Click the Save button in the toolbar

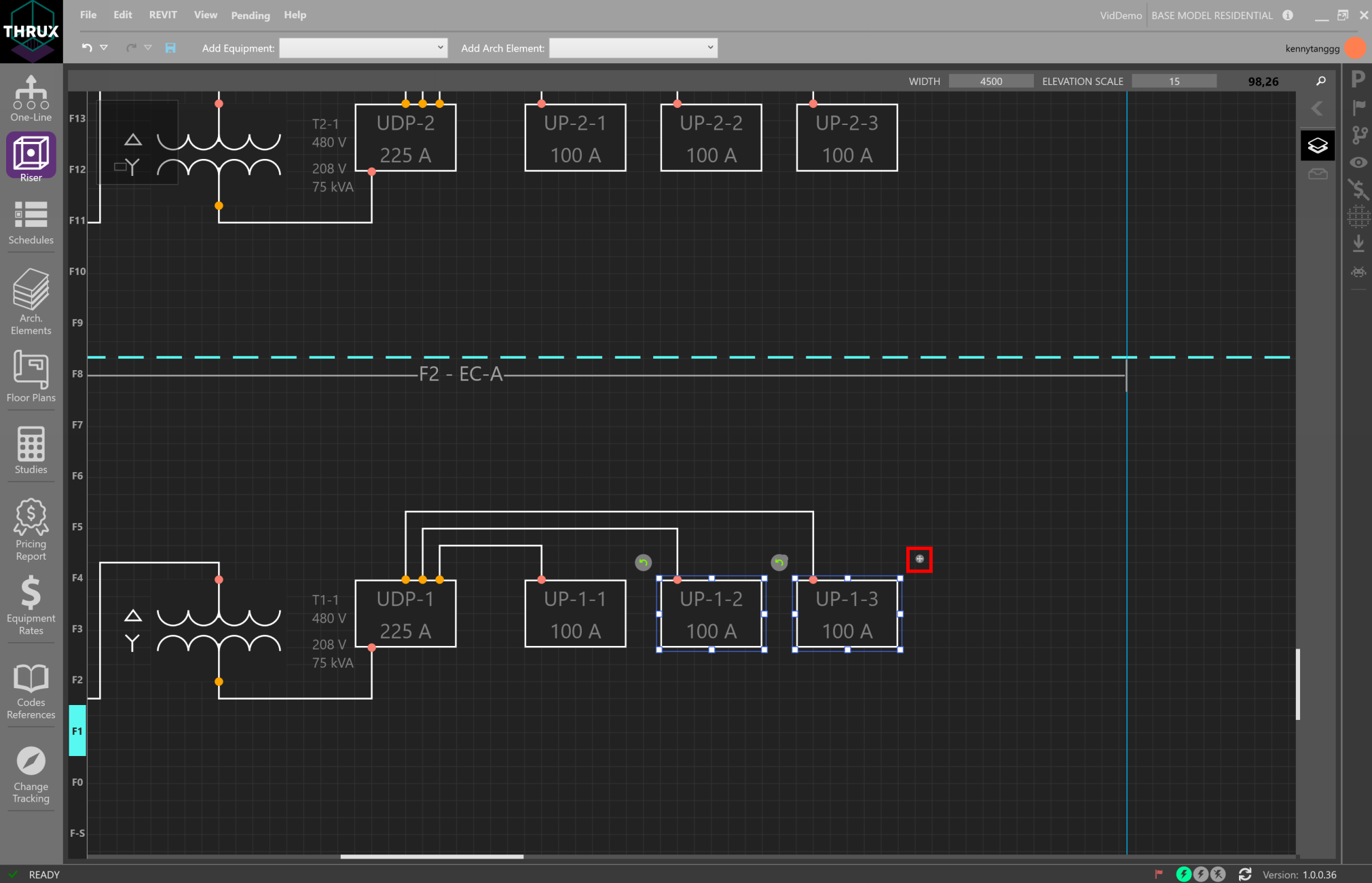(x=170, y=48)
